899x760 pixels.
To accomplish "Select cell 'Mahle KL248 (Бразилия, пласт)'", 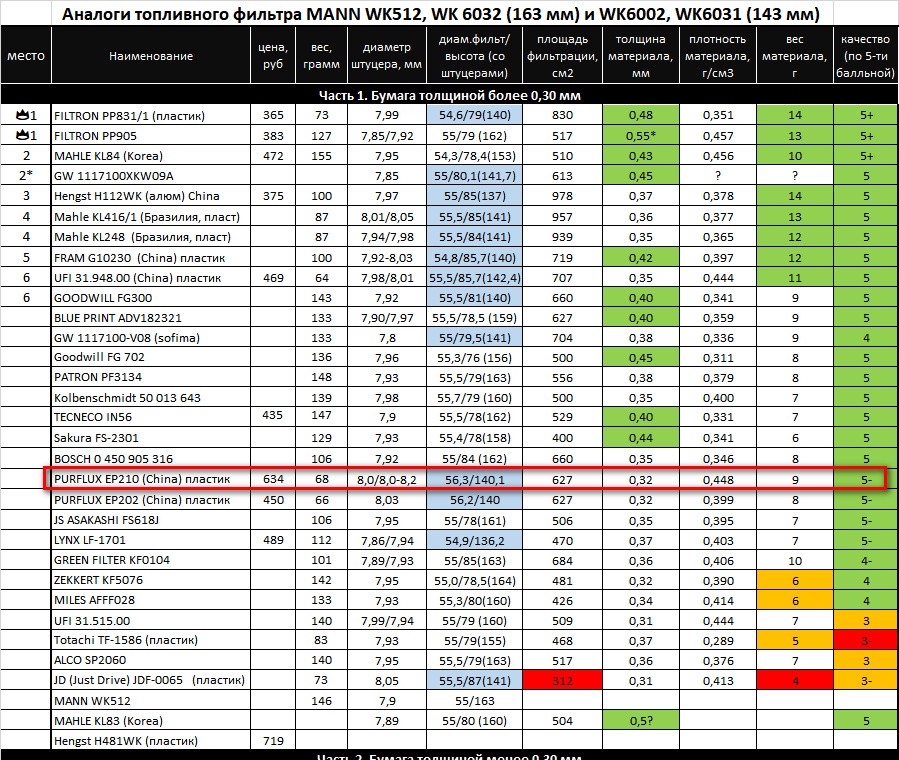I will (151, 237).
